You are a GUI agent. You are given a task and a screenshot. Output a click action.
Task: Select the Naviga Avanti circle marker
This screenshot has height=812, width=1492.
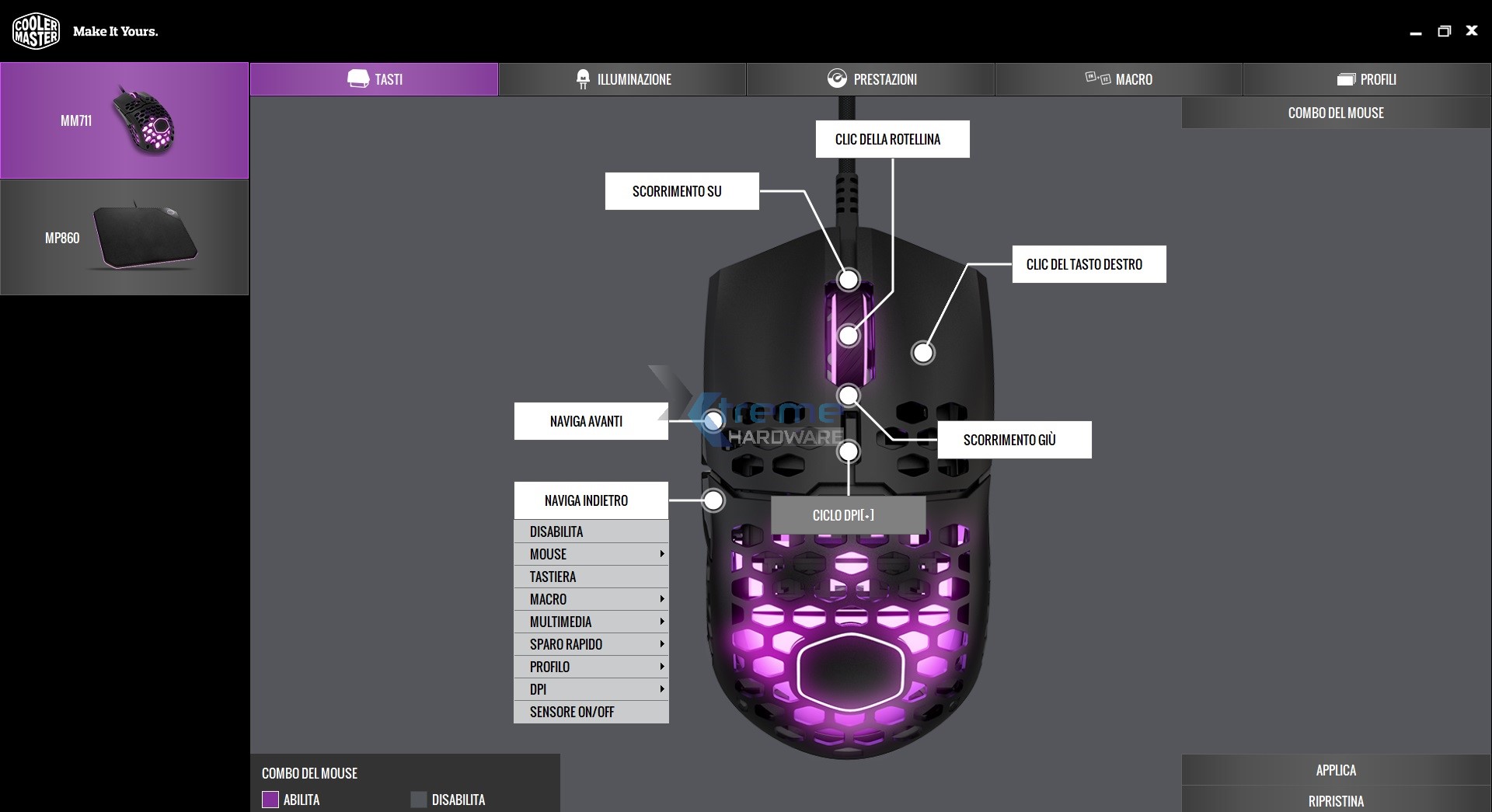[x=713, y=420]
